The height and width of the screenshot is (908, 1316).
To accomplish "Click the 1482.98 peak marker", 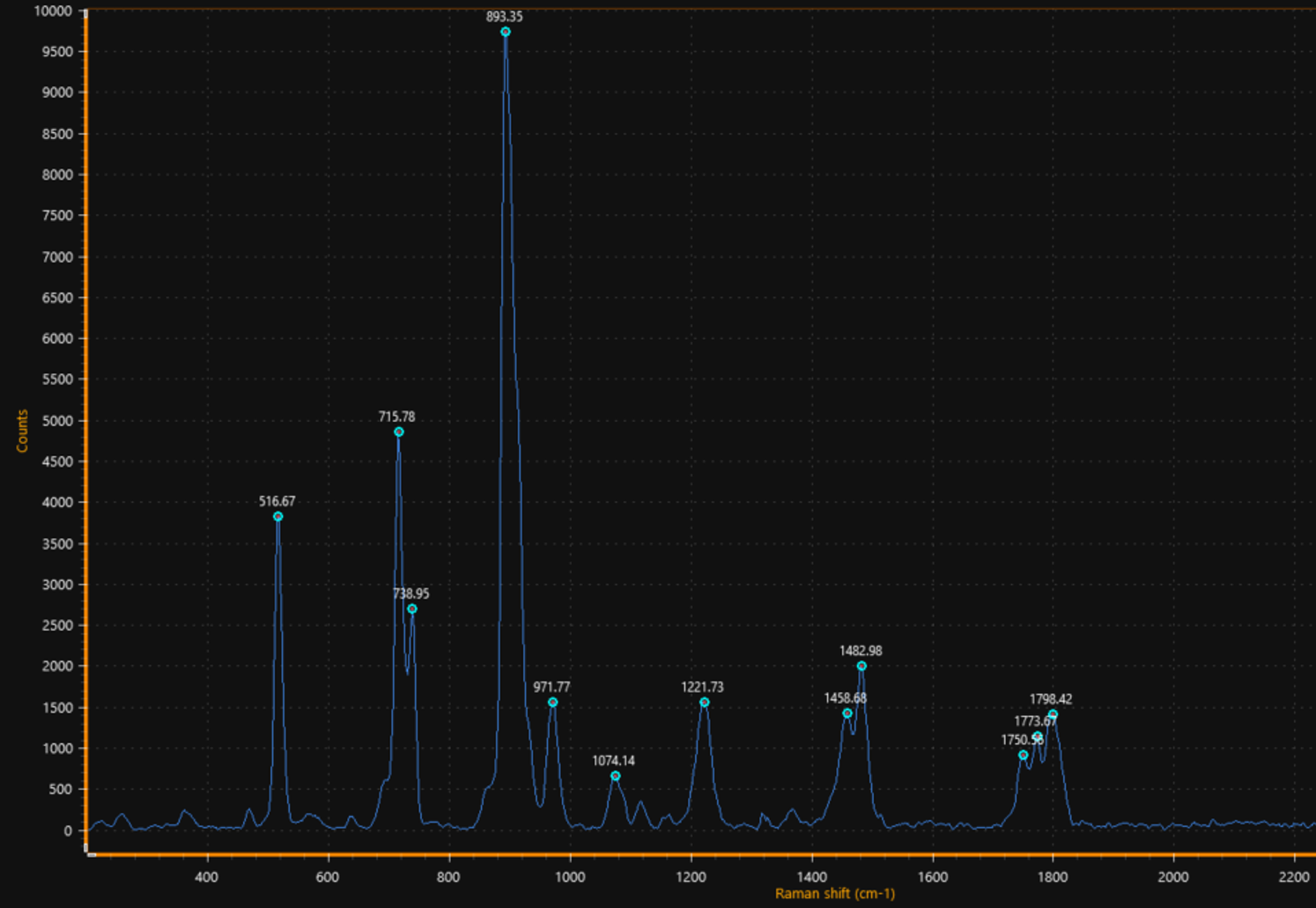I will (862, 667).
